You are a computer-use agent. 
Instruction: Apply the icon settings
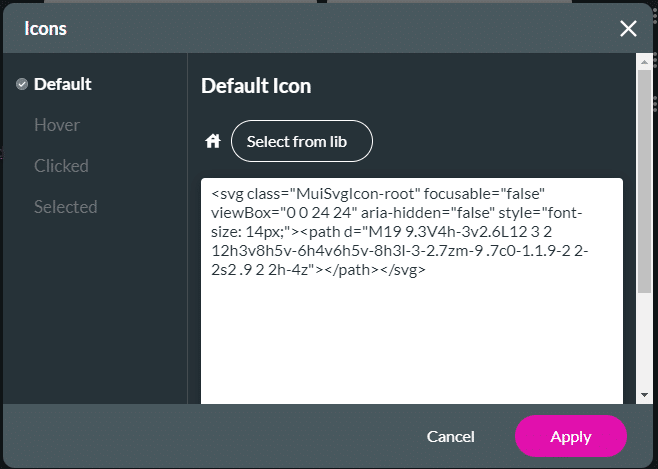(x=571, y=436)
